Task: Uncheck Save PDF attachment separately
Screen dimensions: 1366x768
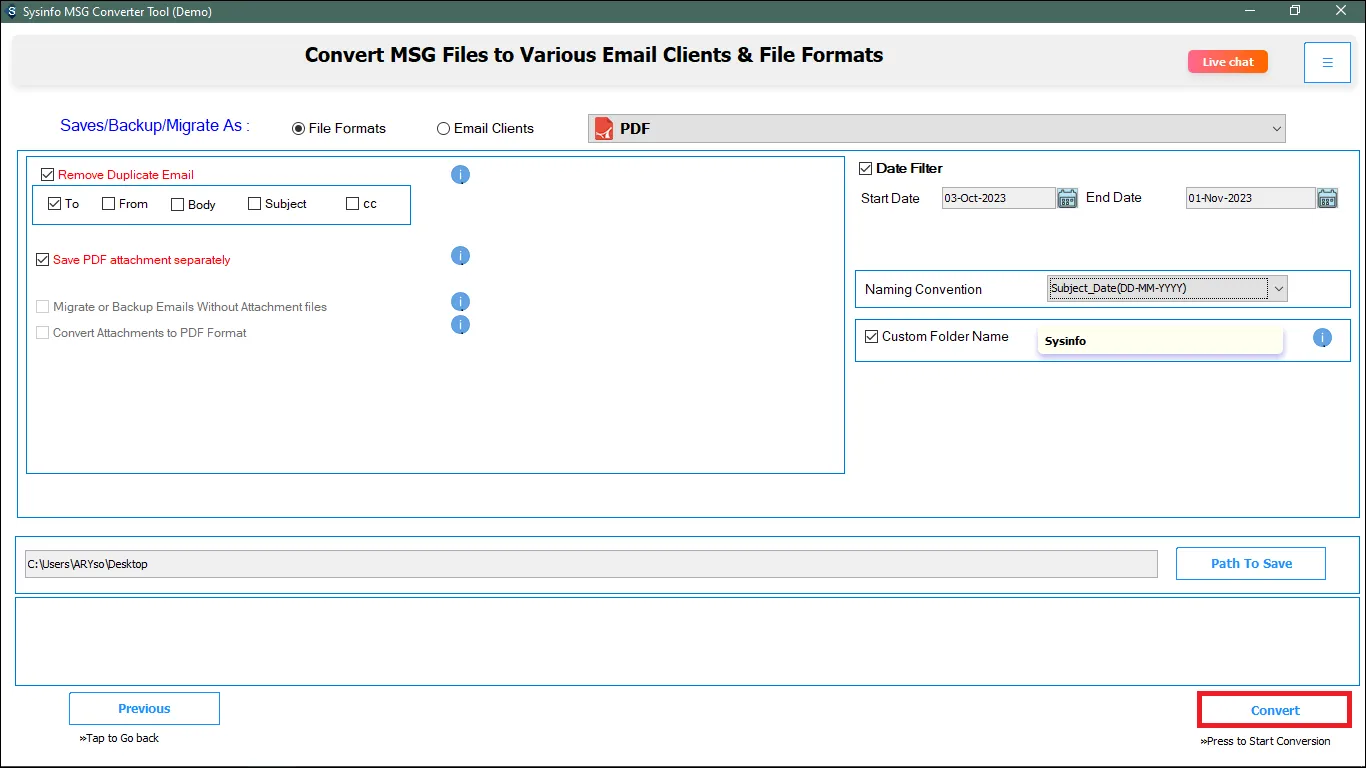Action: pos(42,260)
